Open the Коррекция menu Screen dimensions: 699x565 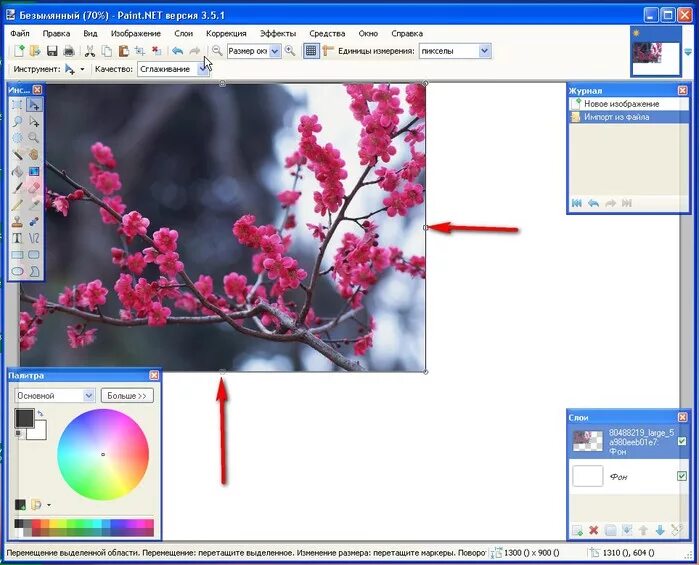pyautogui.click(x=226, y=33)
